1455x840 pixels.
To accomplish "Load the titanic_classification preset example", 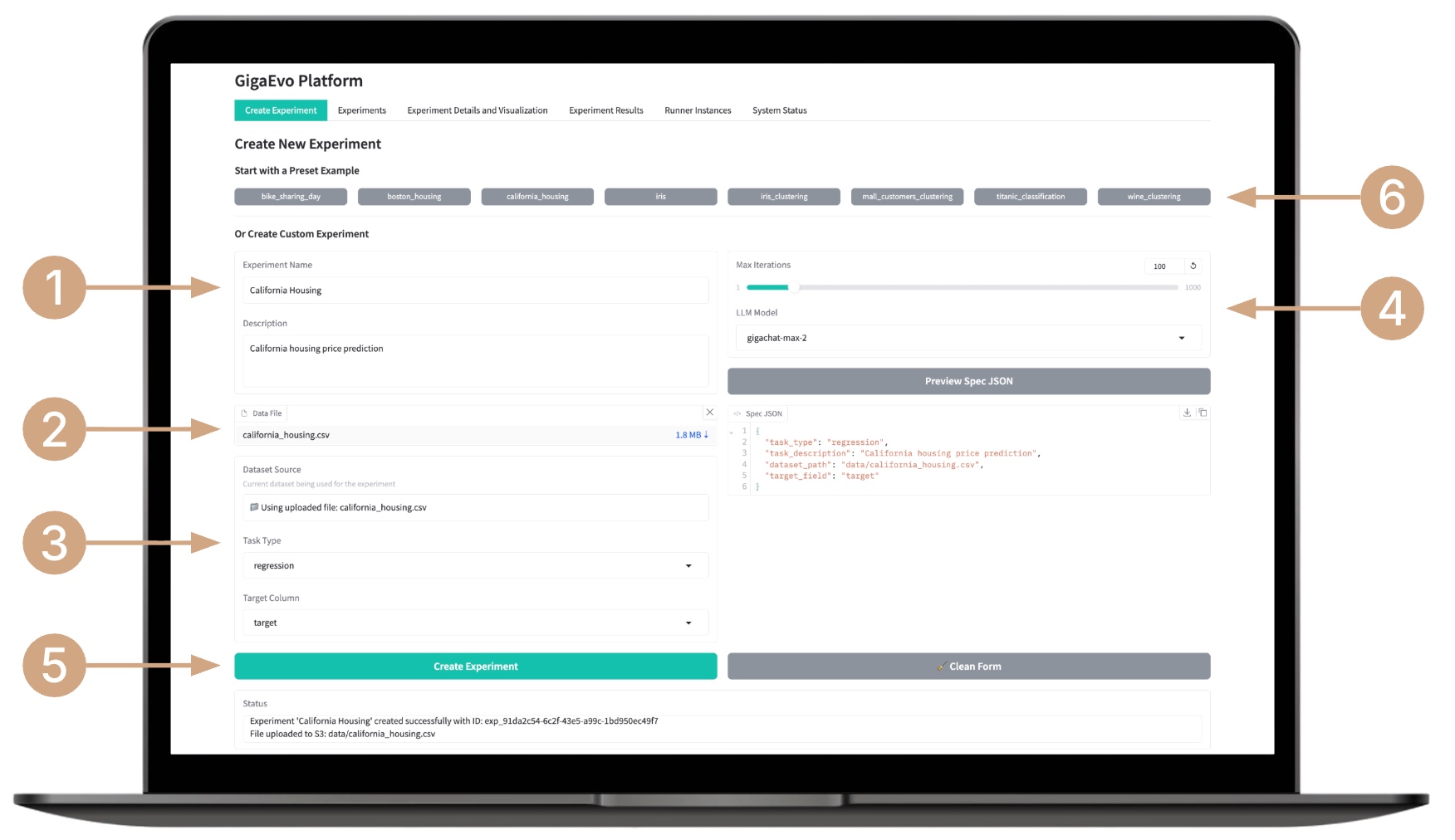I will pos(1030,197).
